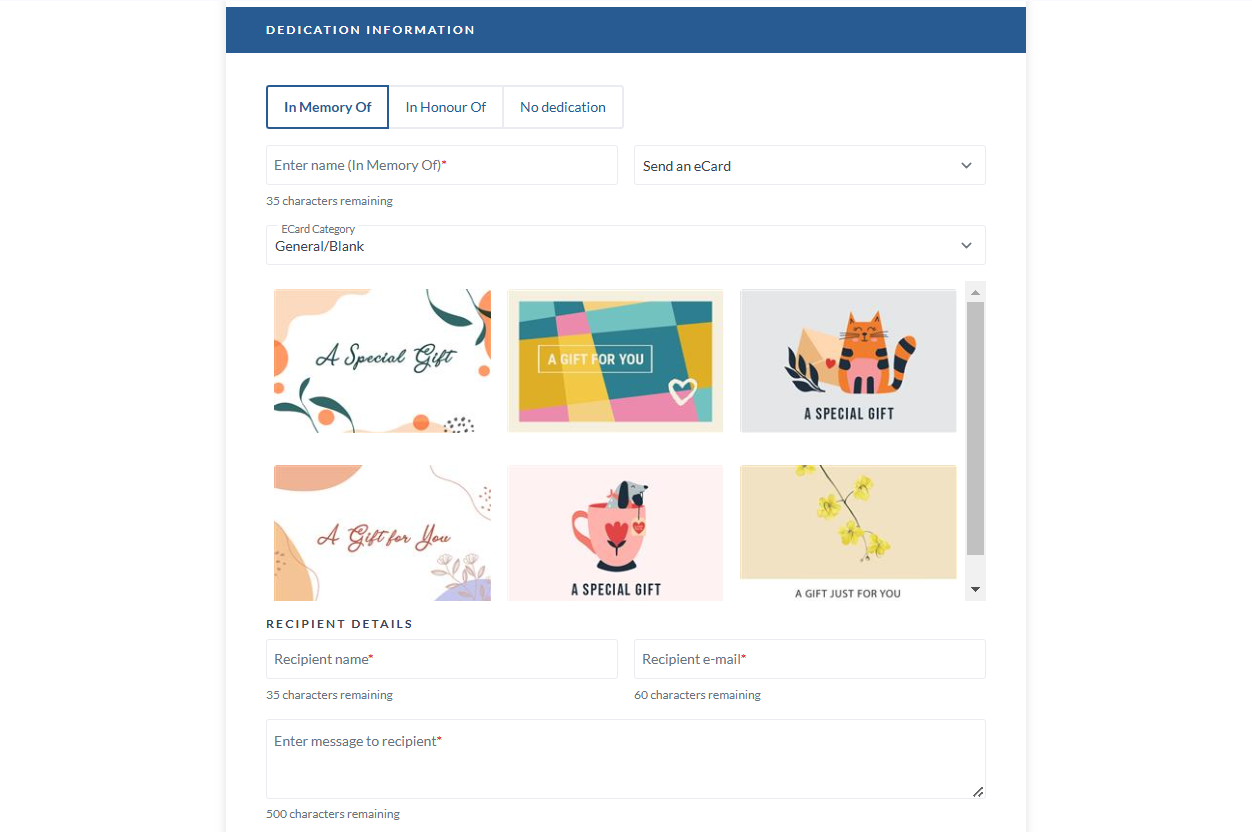Click the message box resize handle
1252x832 pixels.
(x=978, y=791)
